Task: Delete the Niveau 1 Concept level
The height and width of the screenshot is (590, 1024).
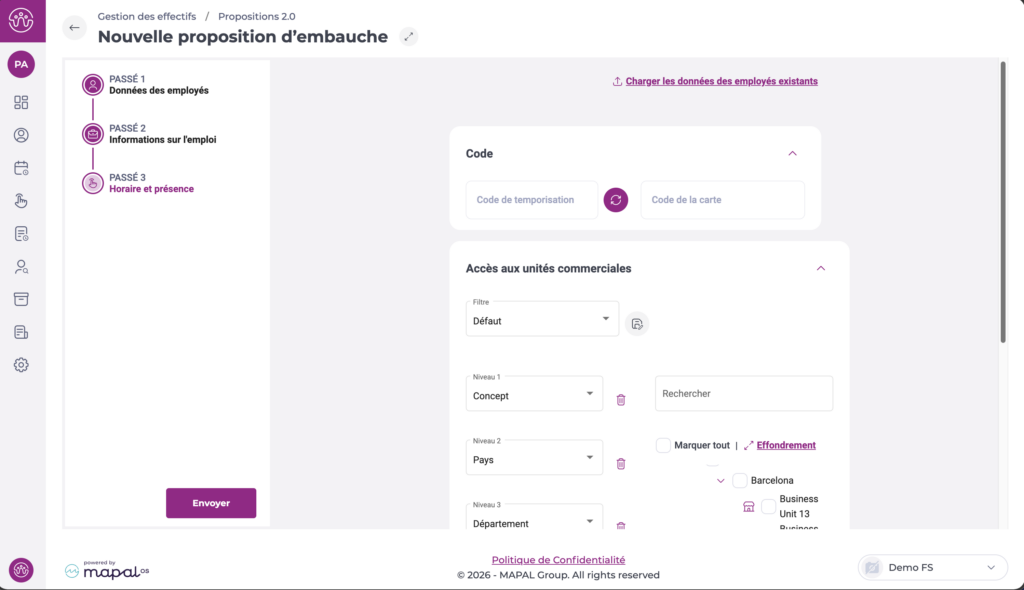Action: click(x=621, y=400)
